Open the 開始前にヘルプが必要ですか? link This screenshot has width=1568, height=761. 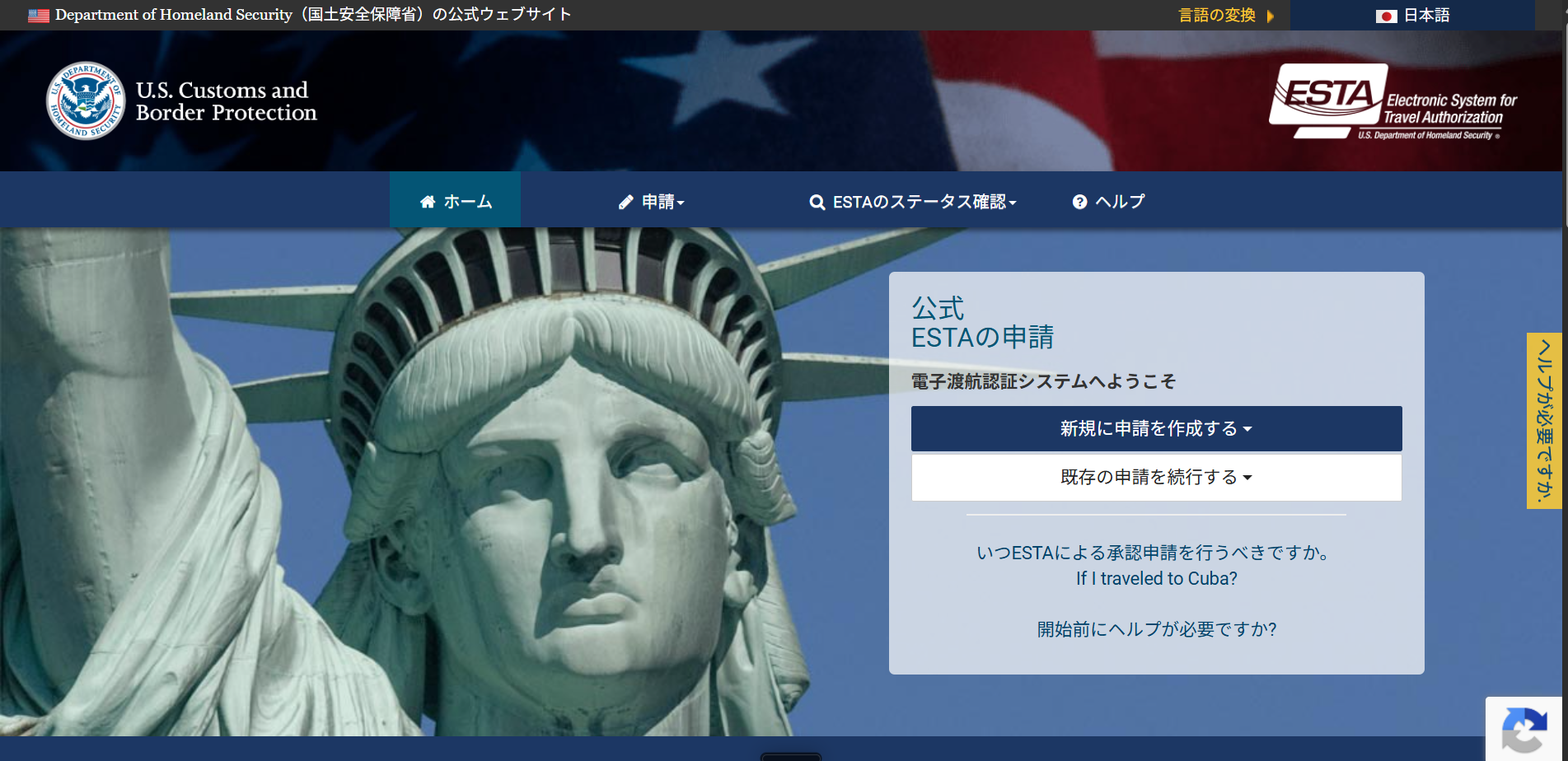(x=1156, y=629)
